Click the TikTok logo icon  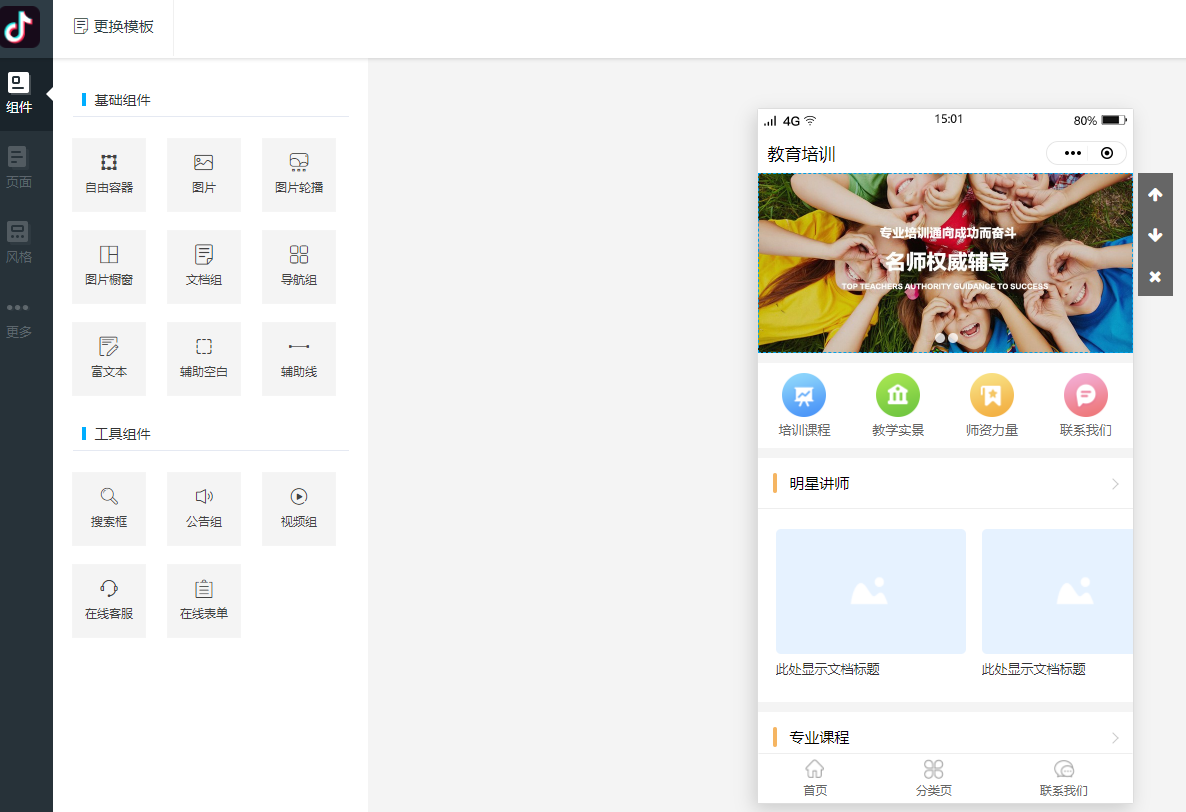[x=20, y=26]
